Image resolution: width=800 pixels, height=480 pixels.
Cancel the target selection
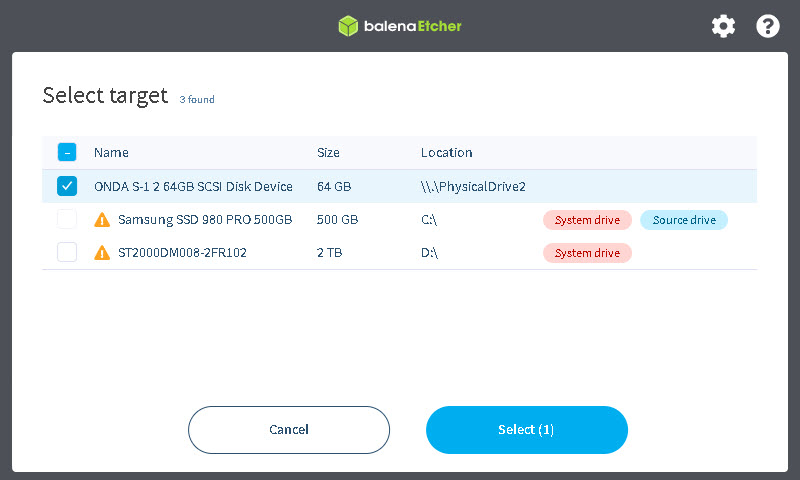tap(289, 430)
